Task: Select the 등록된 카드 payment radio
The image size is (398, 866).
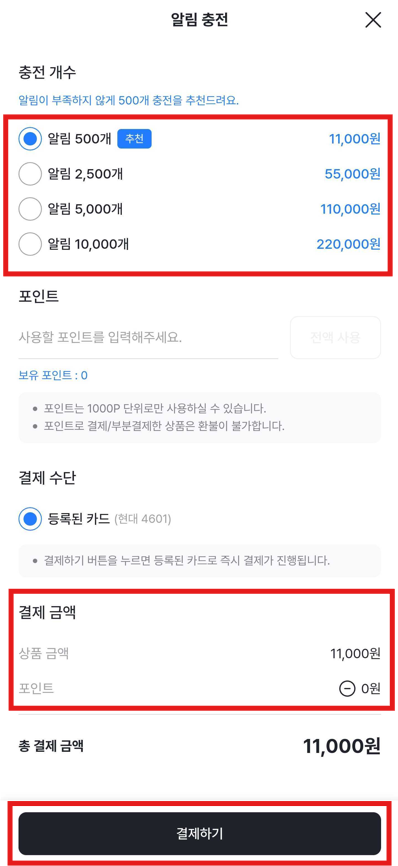Action: [30, 519]
